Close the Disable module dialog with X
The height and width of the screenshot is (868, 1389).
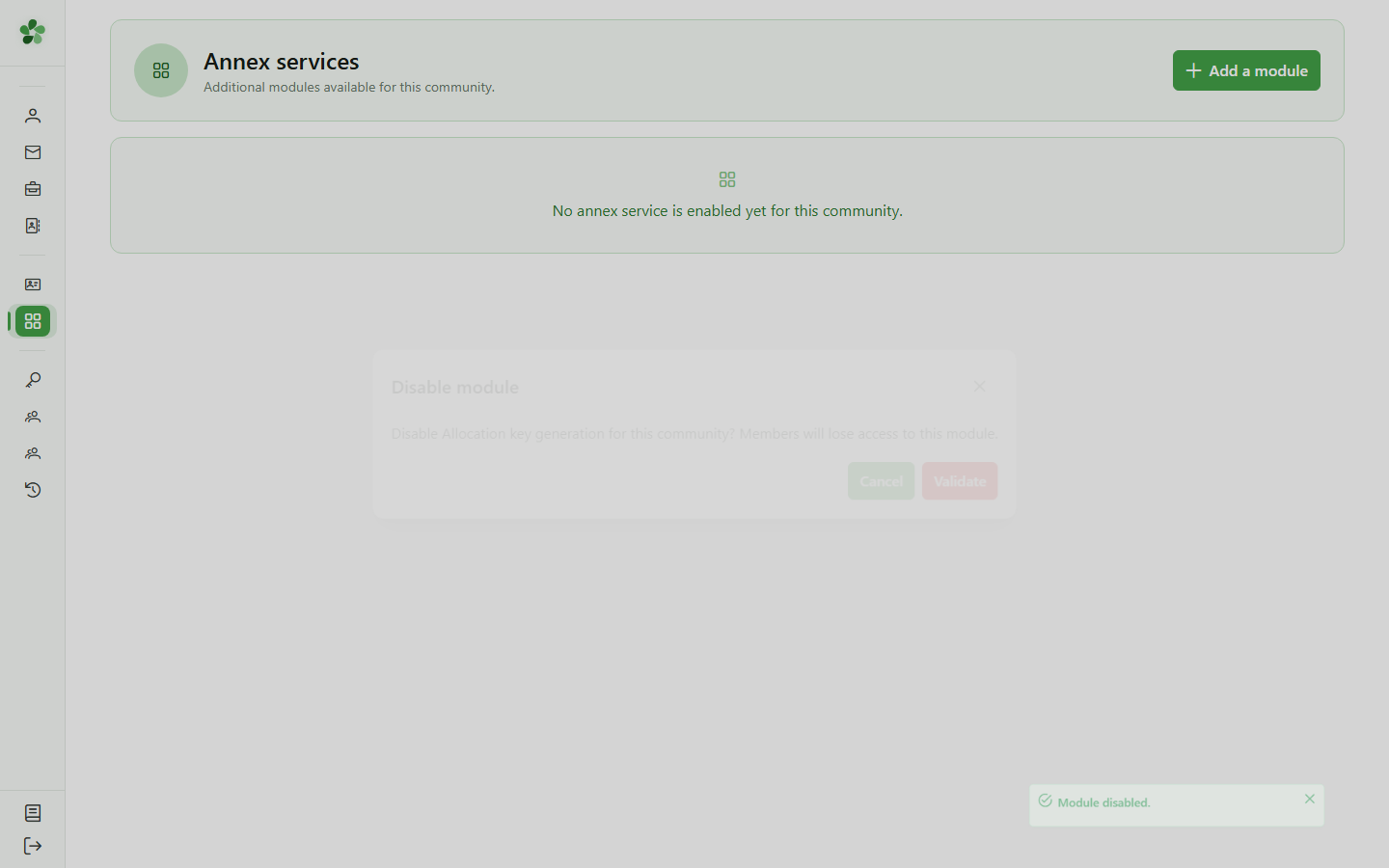[979, 386]
